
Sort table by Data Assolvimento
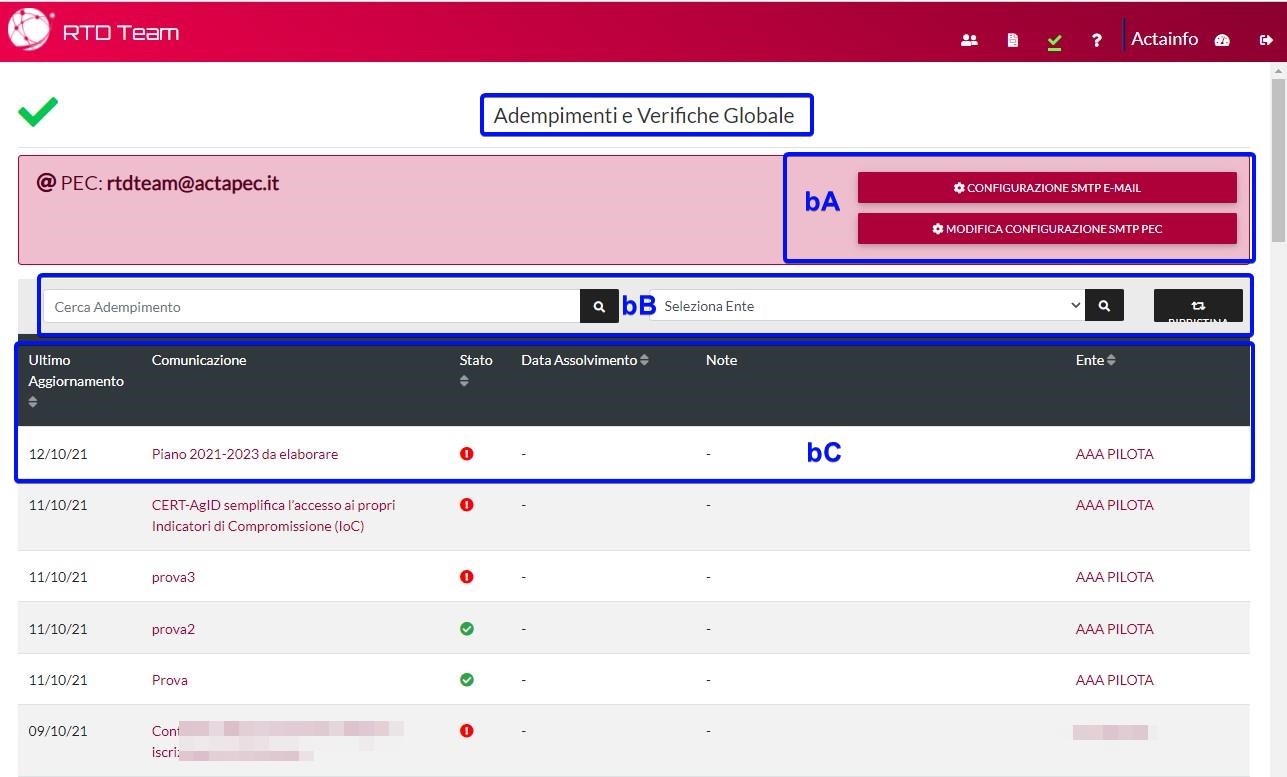644,360
